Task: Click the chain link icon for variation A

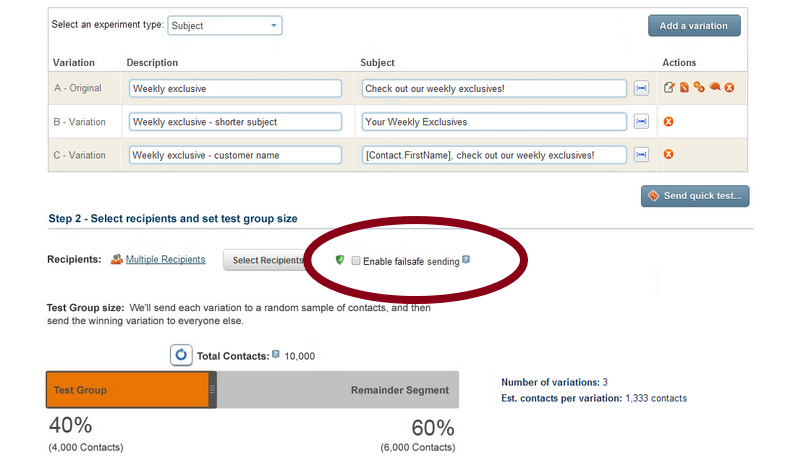Action: (x=699, y=87)
